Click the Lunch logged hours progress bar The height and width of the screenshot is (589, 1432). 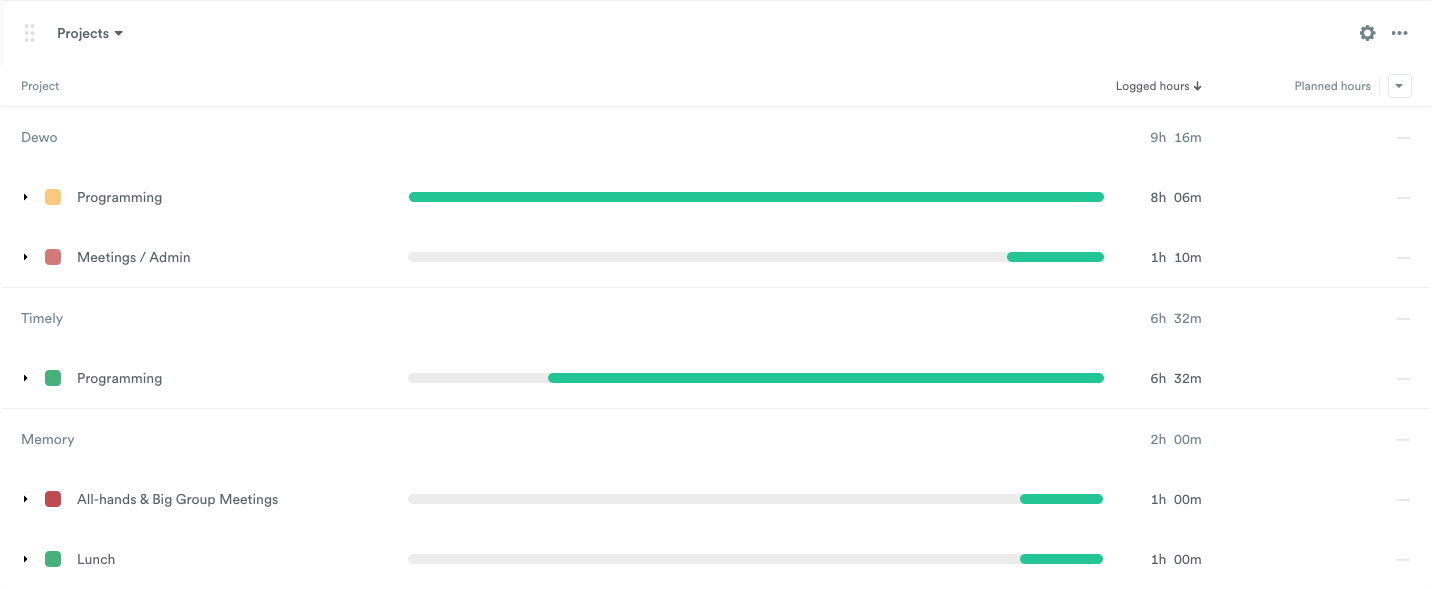(755, 559)
